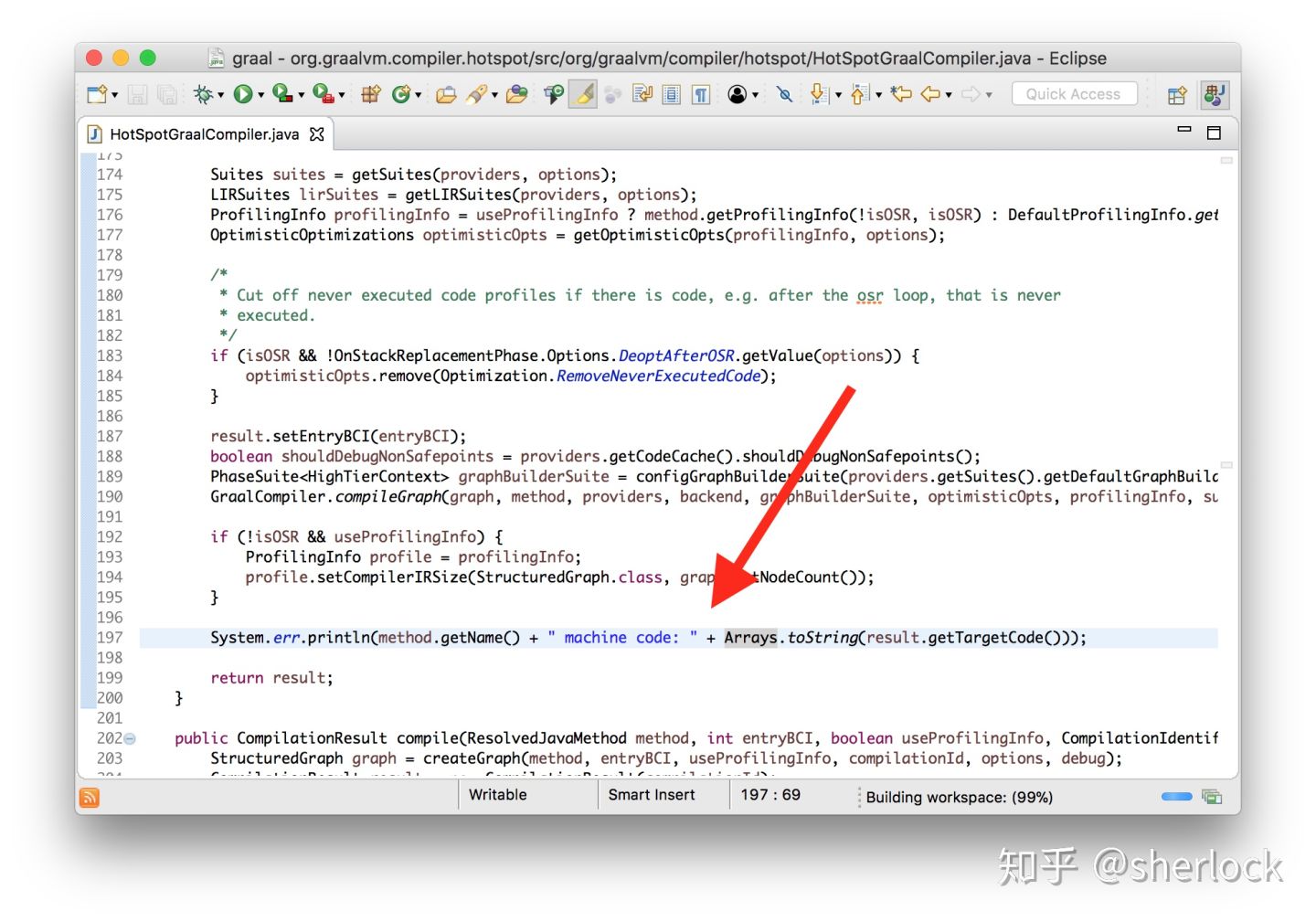Screen dimensions: 1316x922
Task: Click the Save toolbar icon
Action: pos(137,94)
